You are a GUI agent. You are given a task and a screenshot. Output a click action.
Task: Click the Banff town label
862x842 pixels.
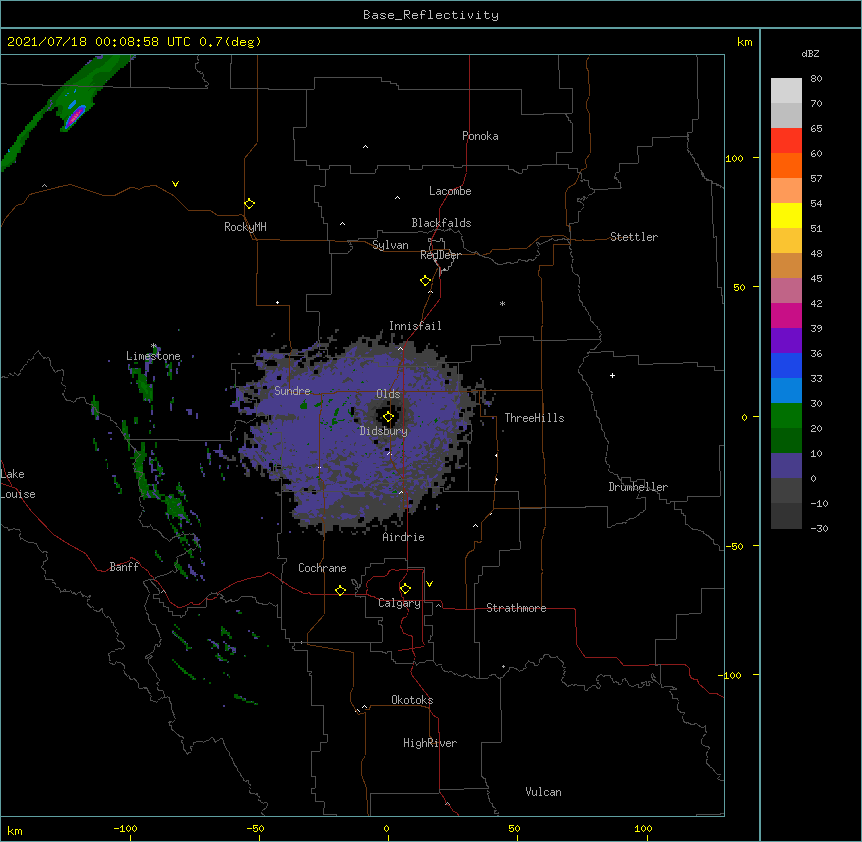pyautogui.click(x=124, y=567)
